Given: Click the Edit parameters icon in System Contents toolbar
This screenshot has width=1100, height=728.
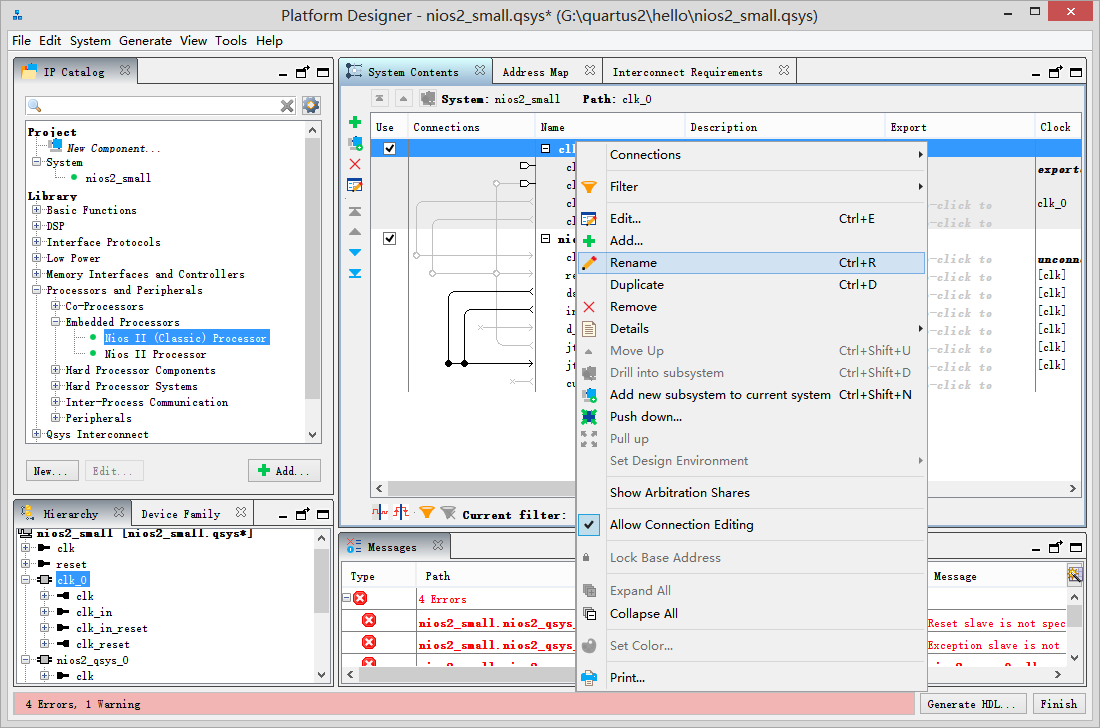Looking at the screenshot, I should click(x=355, y=185).
